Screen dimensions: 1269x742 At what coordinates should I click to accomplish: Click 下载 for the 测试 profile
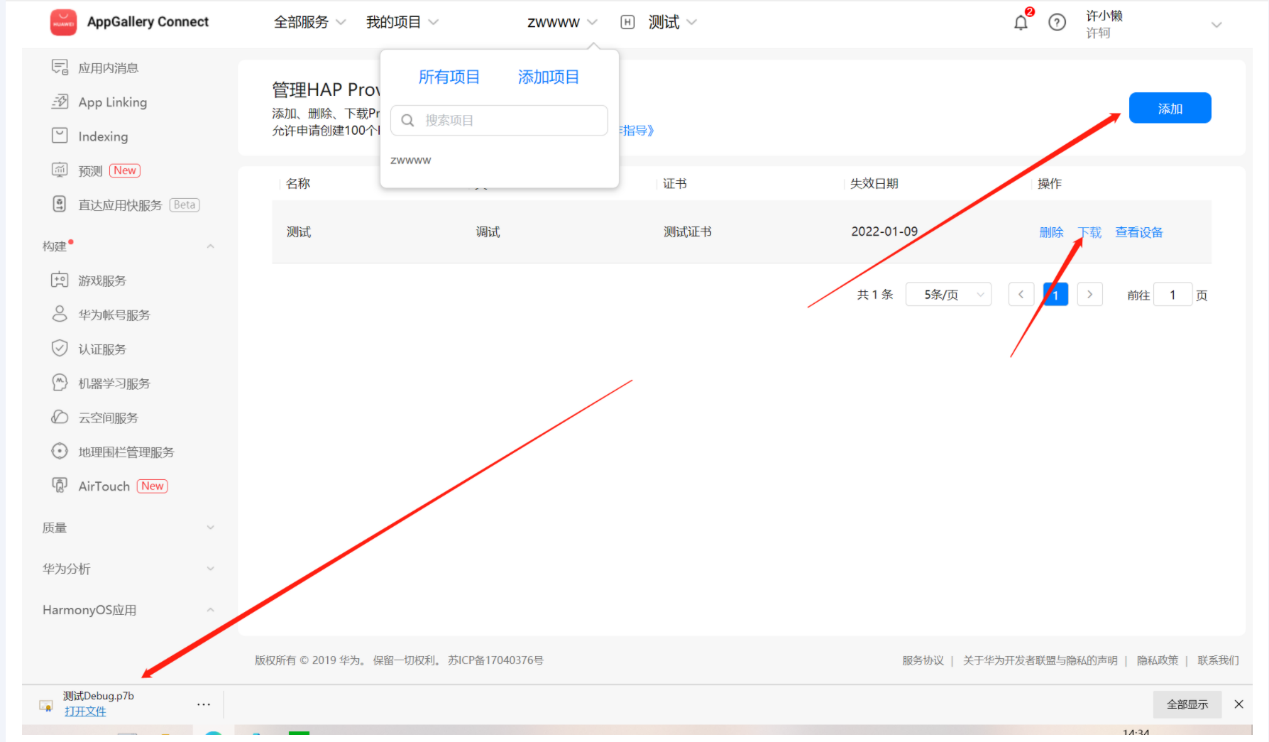1089,232
